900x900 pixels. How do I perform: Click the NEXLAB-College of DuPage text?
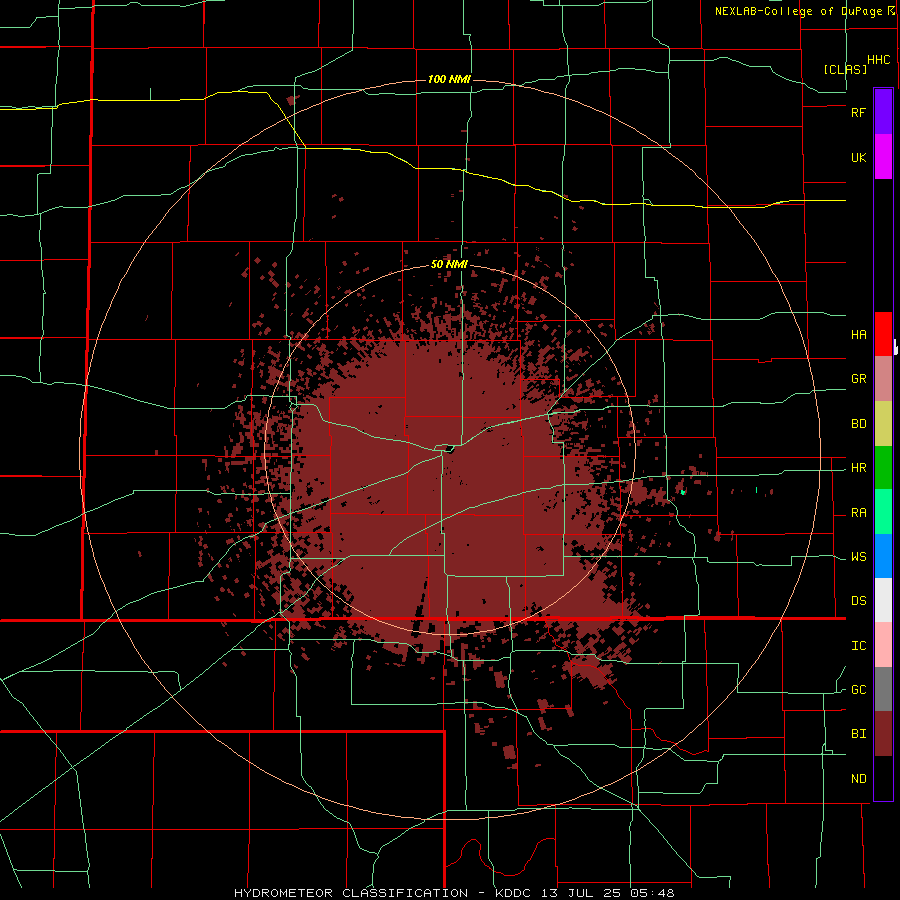point(800,11)
